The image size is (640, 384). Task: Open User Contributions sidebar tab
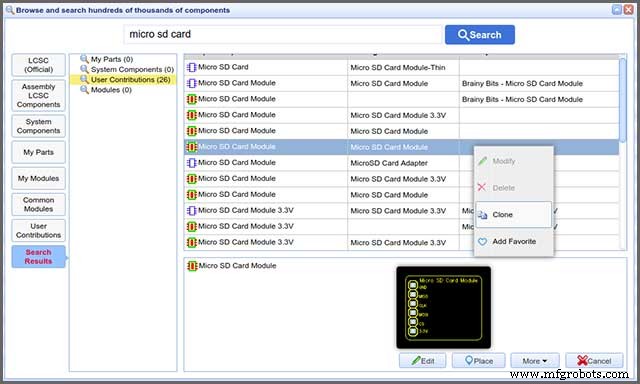(x=38, y=231)
